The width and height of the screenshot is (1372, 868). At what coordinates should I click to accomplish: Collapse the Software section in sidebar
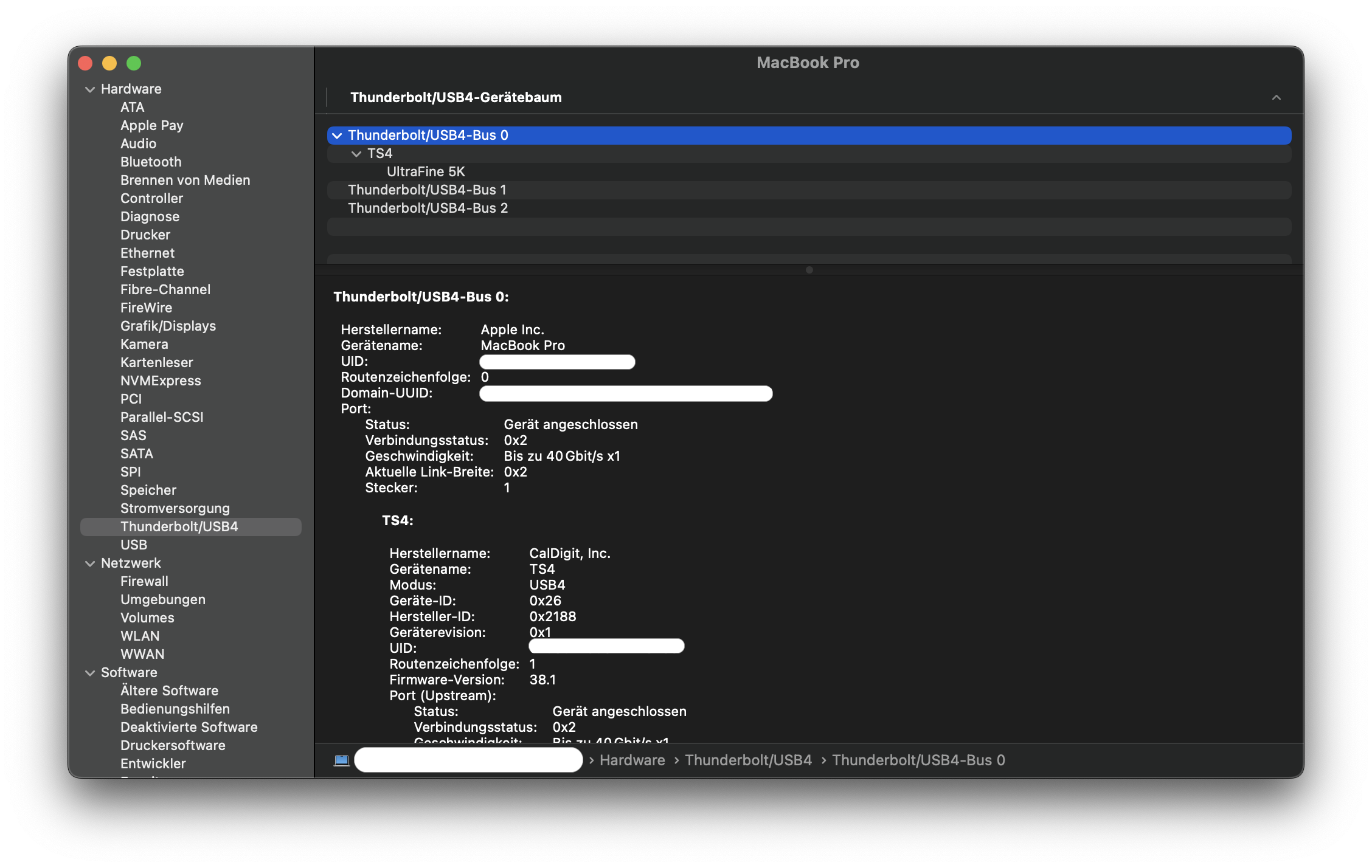pos(90,673)
